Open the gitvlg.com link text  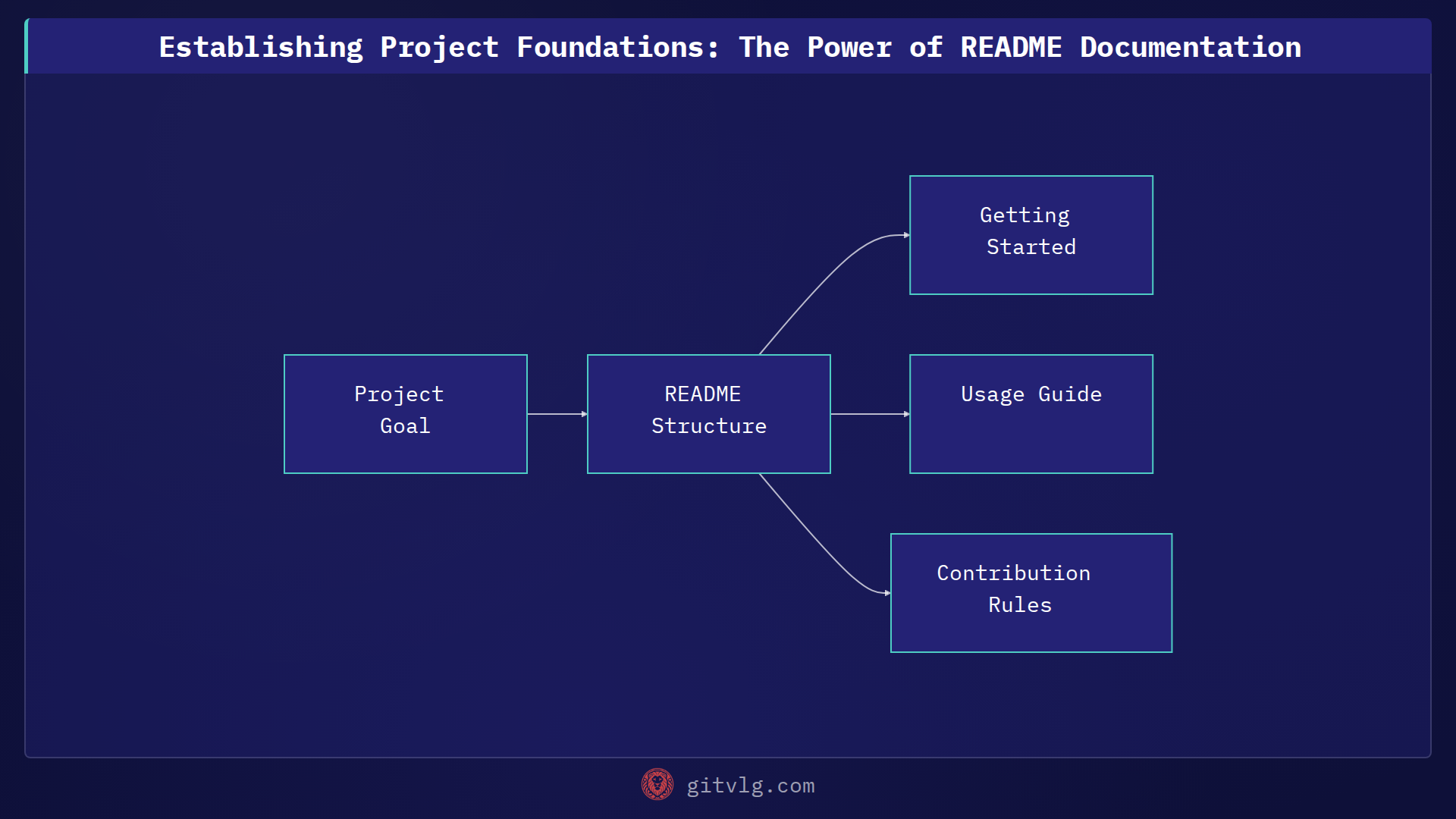[x=751, y=786]
